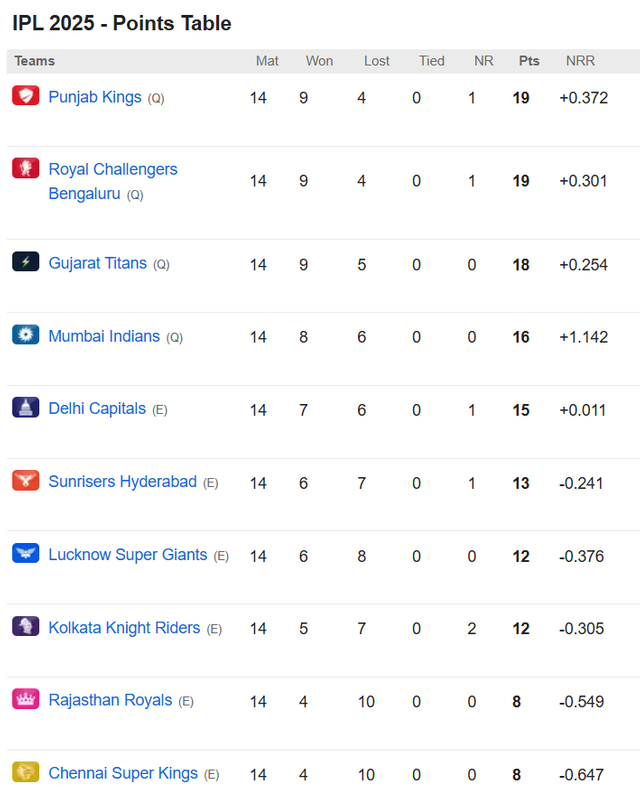Open the Punjab Kings team link
This screenshot has height=795, width=640.
(x=95, y=97)
